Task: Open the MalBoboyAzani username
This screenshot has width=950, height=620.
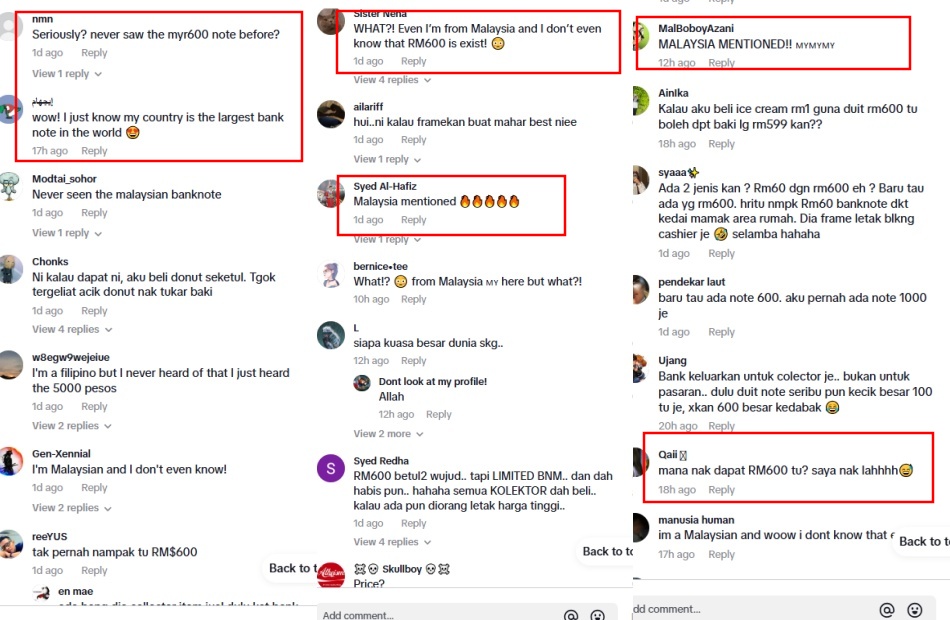Action: coord(696,28)
